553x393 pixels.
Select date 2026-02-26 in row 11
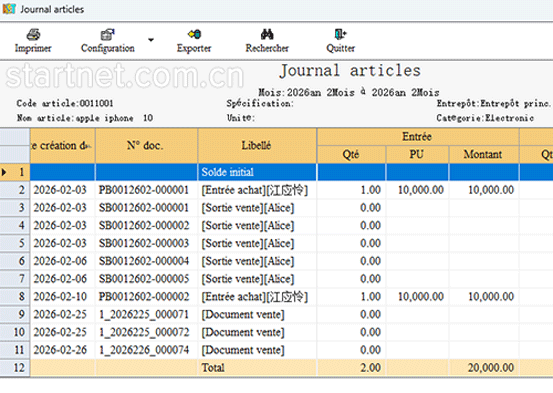pyautogui.click(x=62, y=350)
